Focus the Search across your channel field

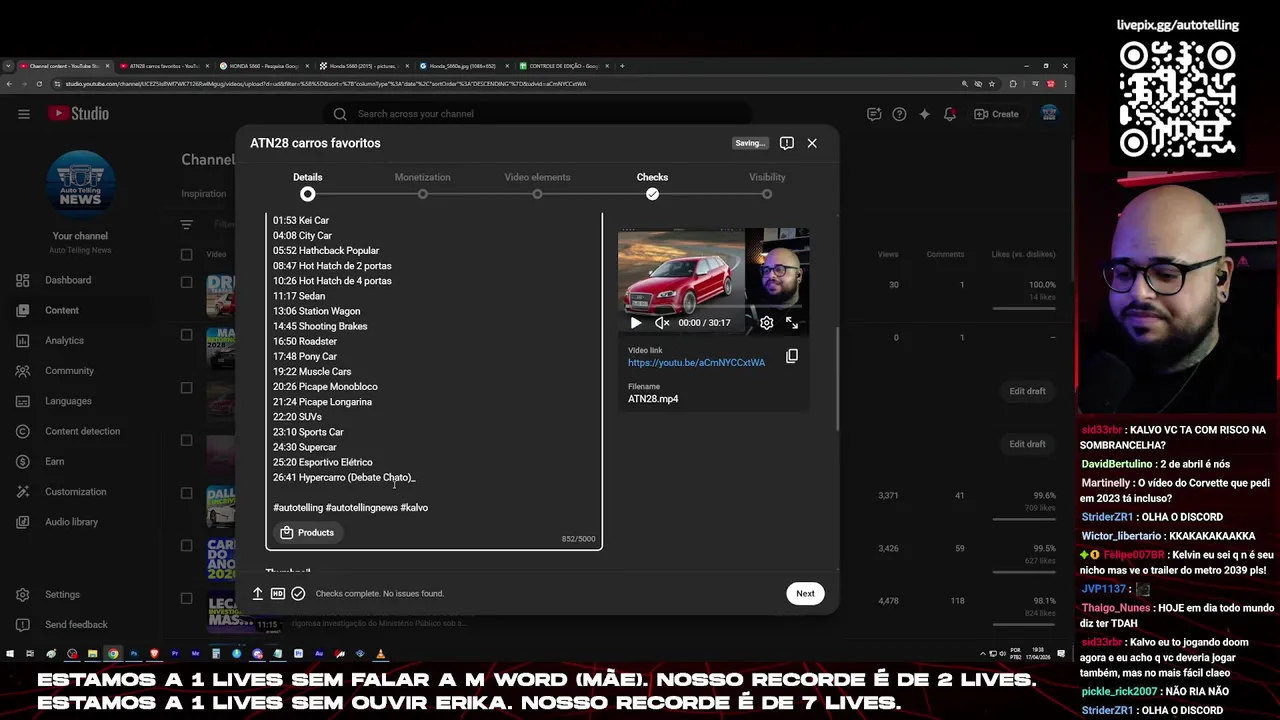tap(540, 114)
